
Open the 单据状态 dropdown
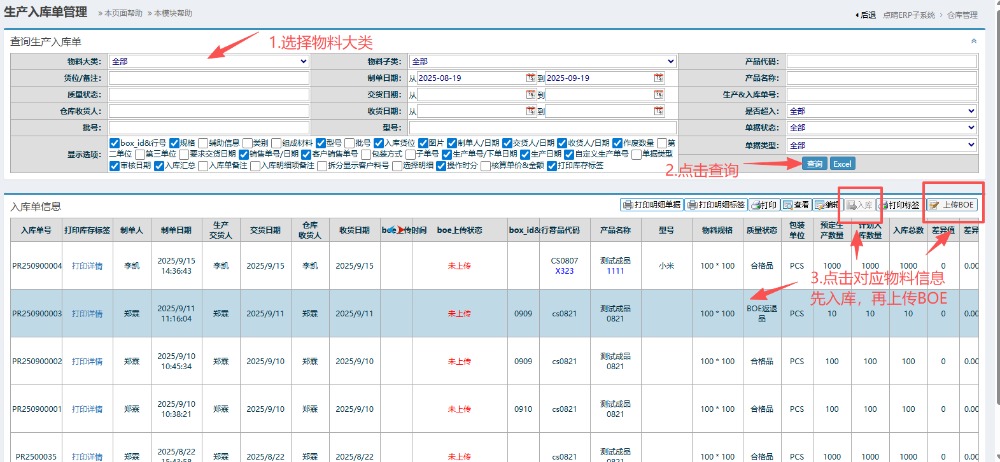880,128
